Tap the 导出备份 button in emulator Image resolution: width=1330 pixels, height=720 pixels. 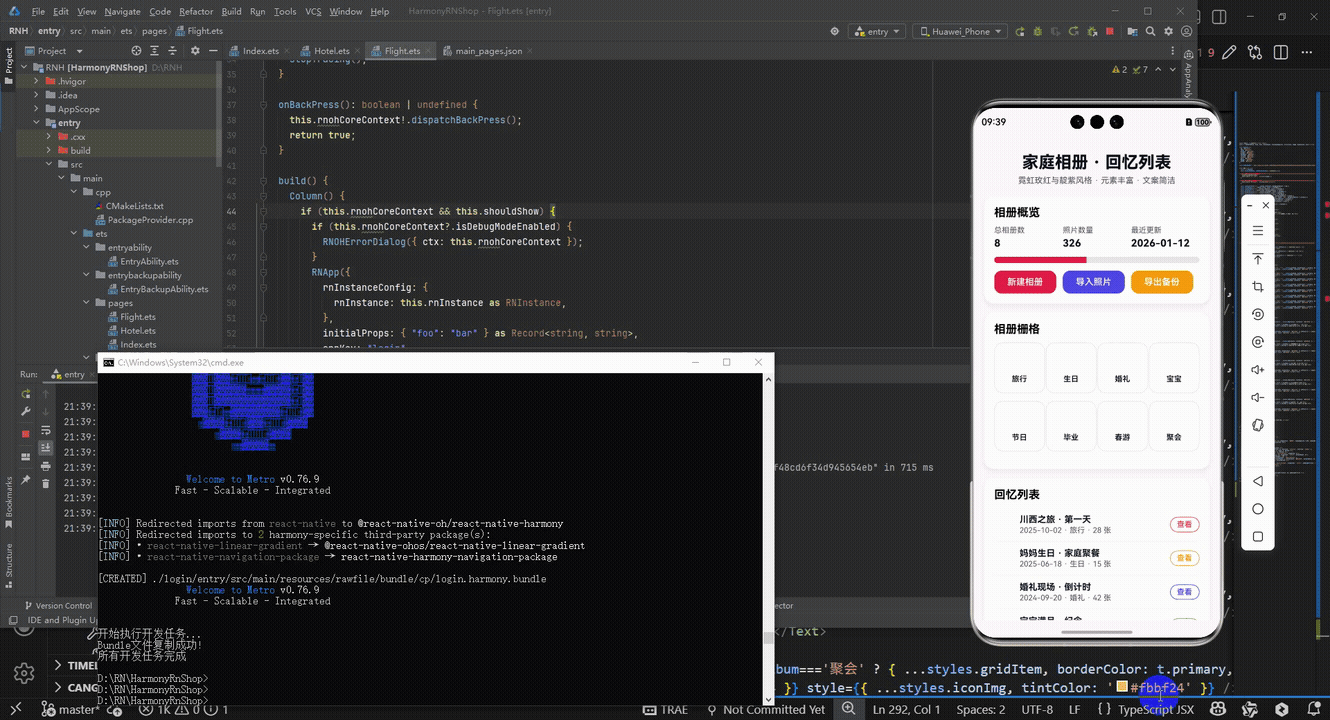(1162, 282)
